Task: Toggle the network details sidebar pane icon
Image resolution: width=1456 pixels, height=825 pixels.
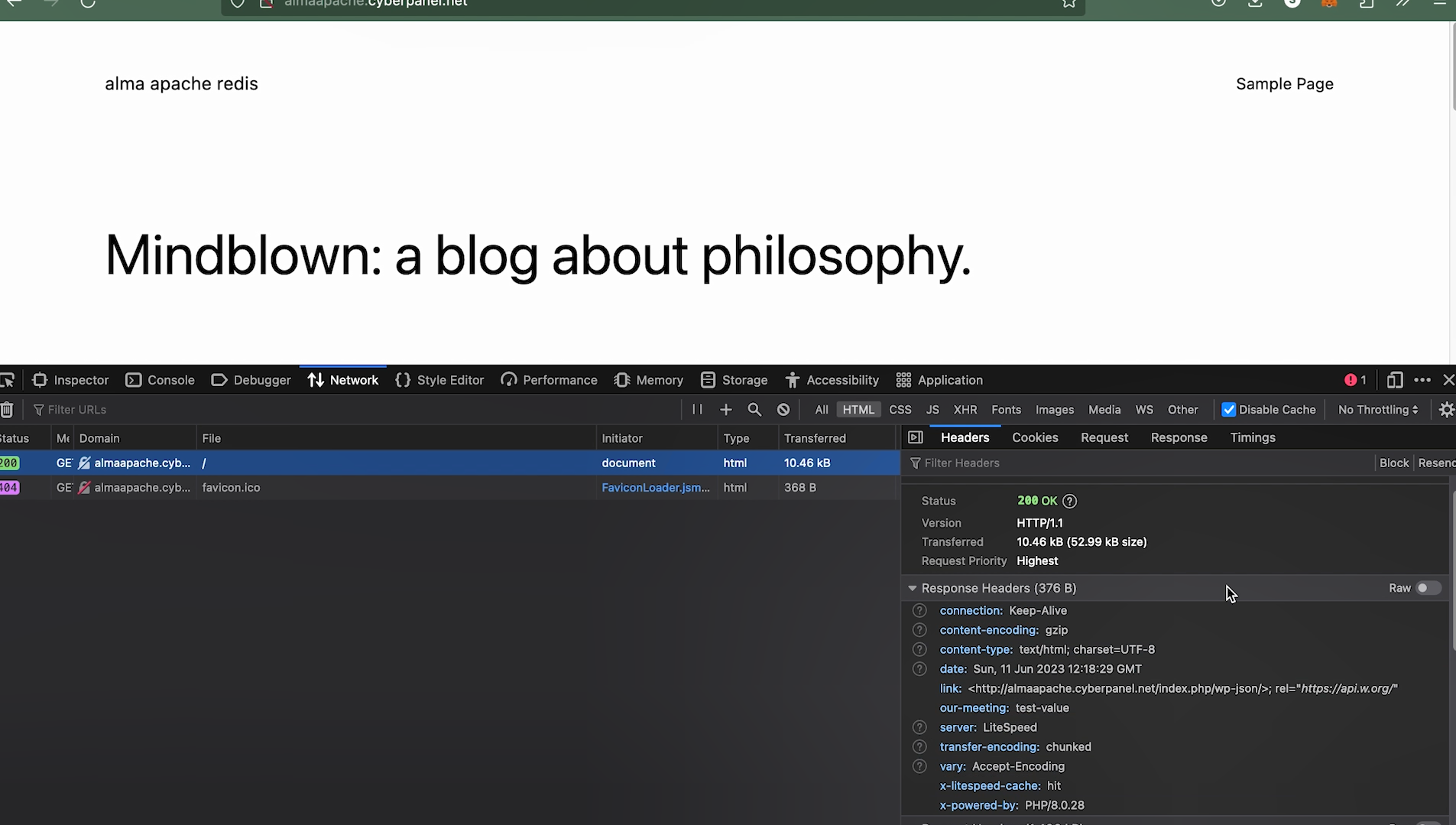Action: point(915,437)
